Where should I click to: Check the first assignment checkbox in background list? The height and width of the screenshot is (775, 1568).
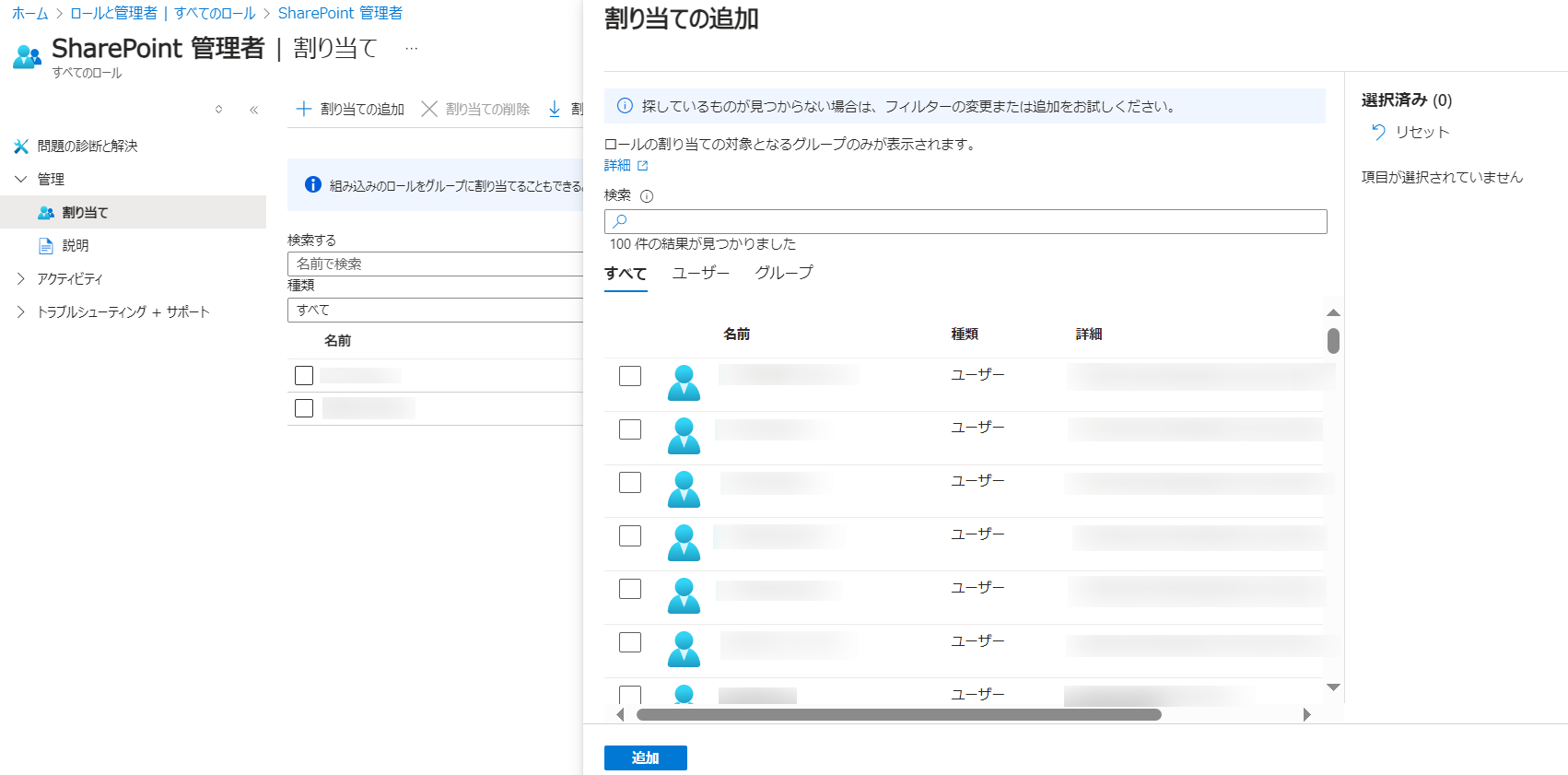(304, 375)
